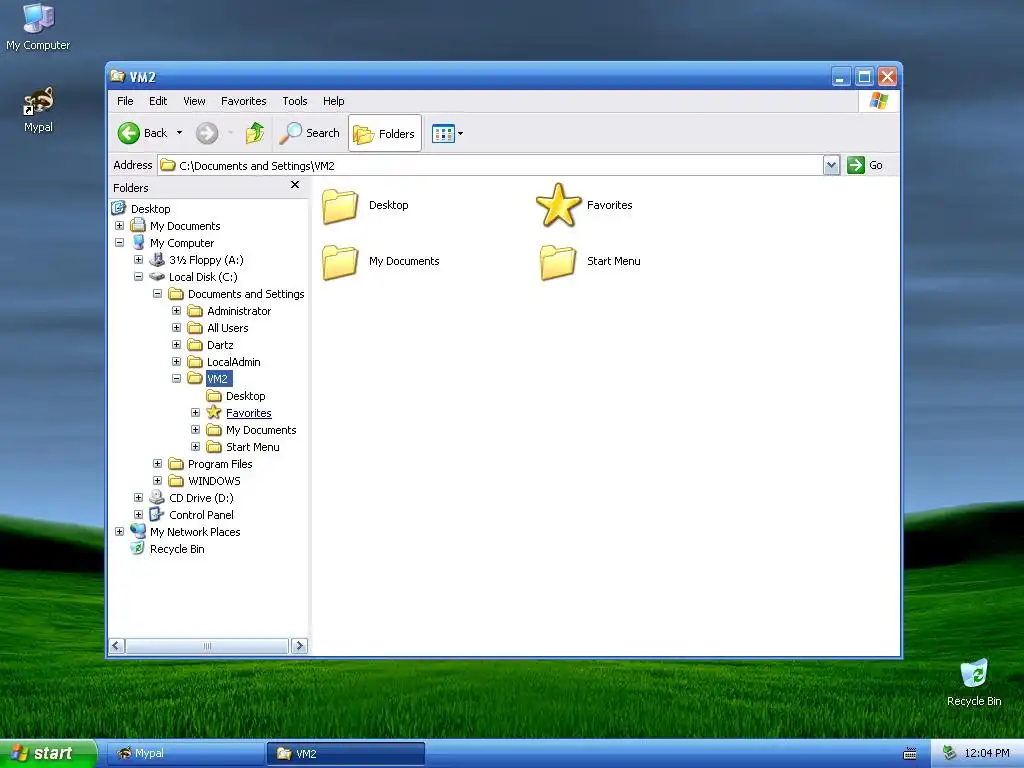Select the Desktop folder in file view
Viewport: 1024px width, 768px height.
(x=365, y=205)
